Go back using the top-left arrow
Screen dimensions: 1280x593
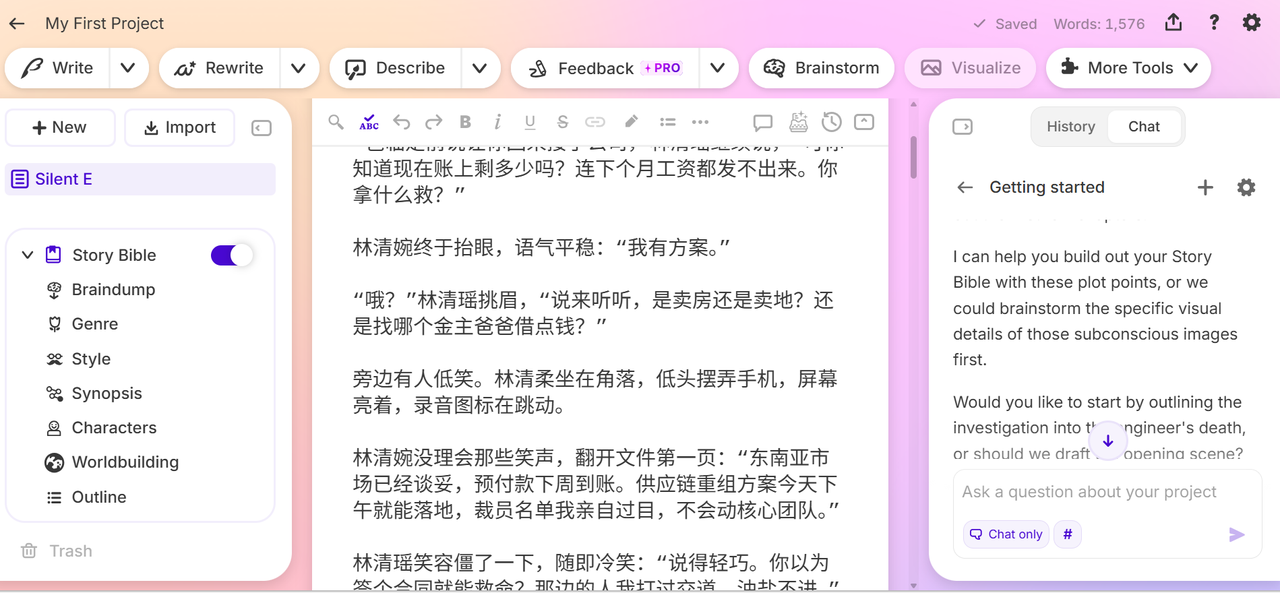click(16, 23)
